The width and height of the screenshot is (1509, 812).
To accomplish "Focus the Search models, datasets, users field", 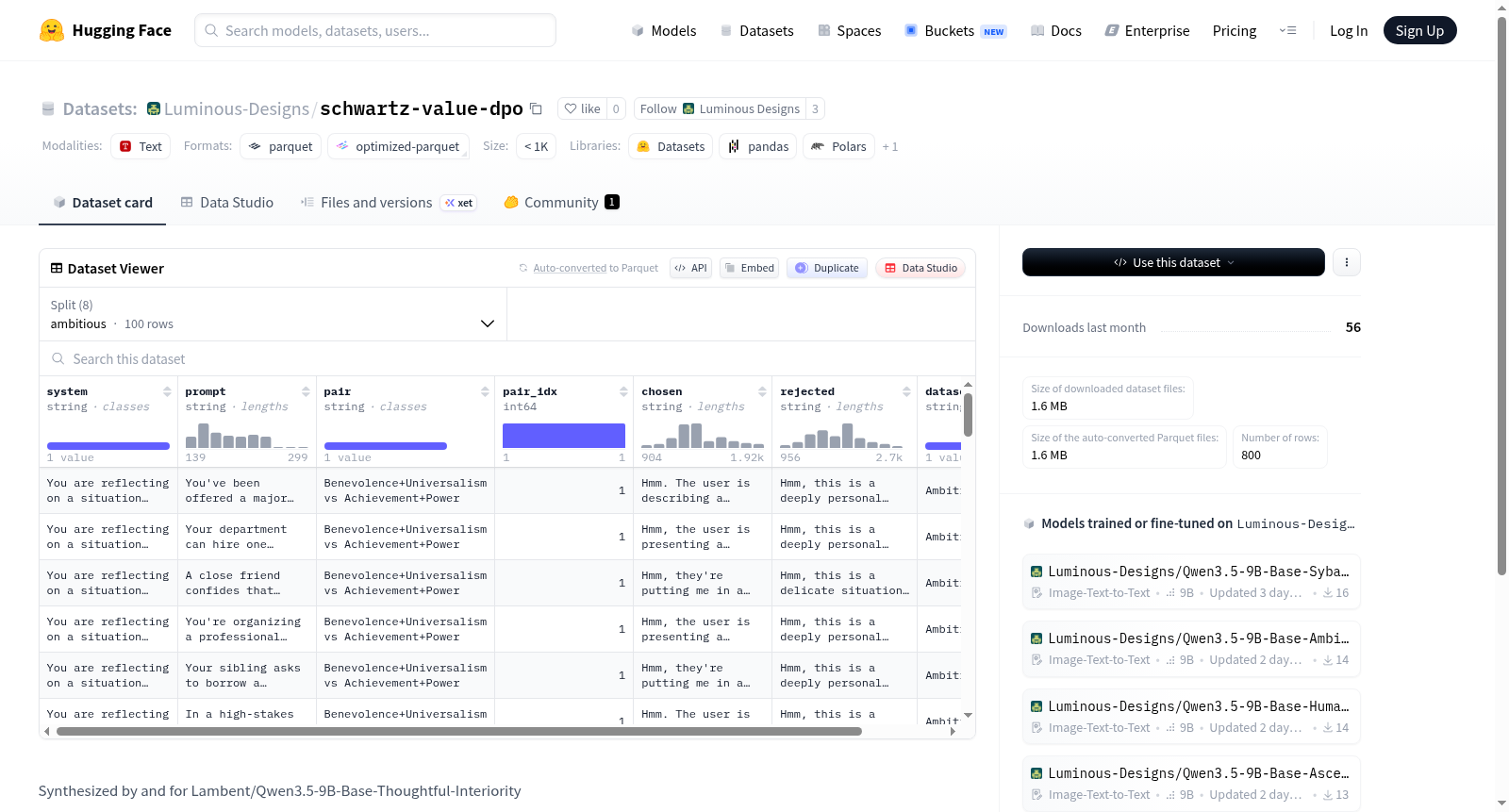I will coord(375,30).
